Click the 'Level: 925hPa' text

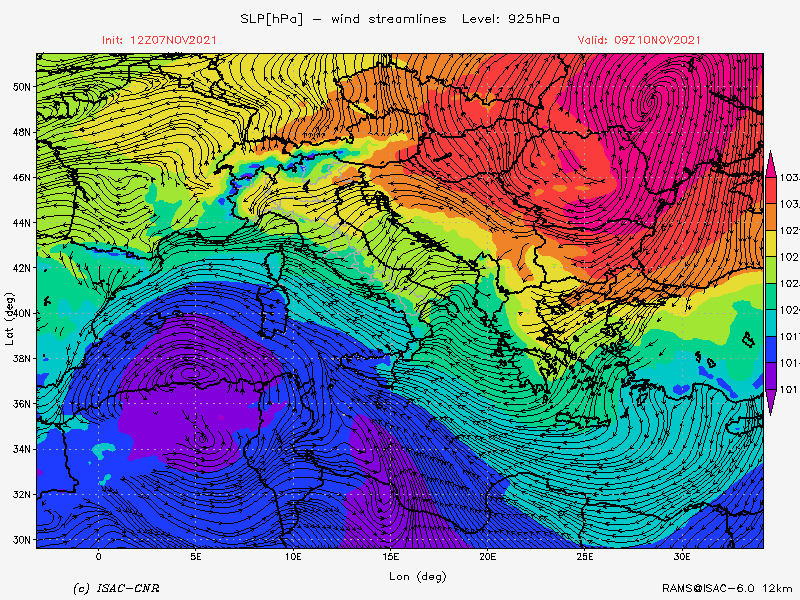point(511,19)
